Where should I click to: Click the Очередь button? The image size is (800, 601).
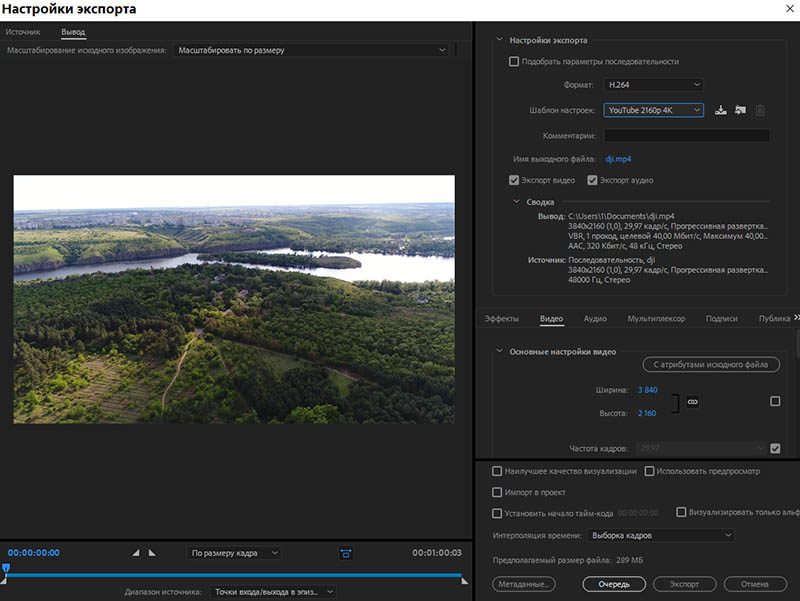point(614,584)
